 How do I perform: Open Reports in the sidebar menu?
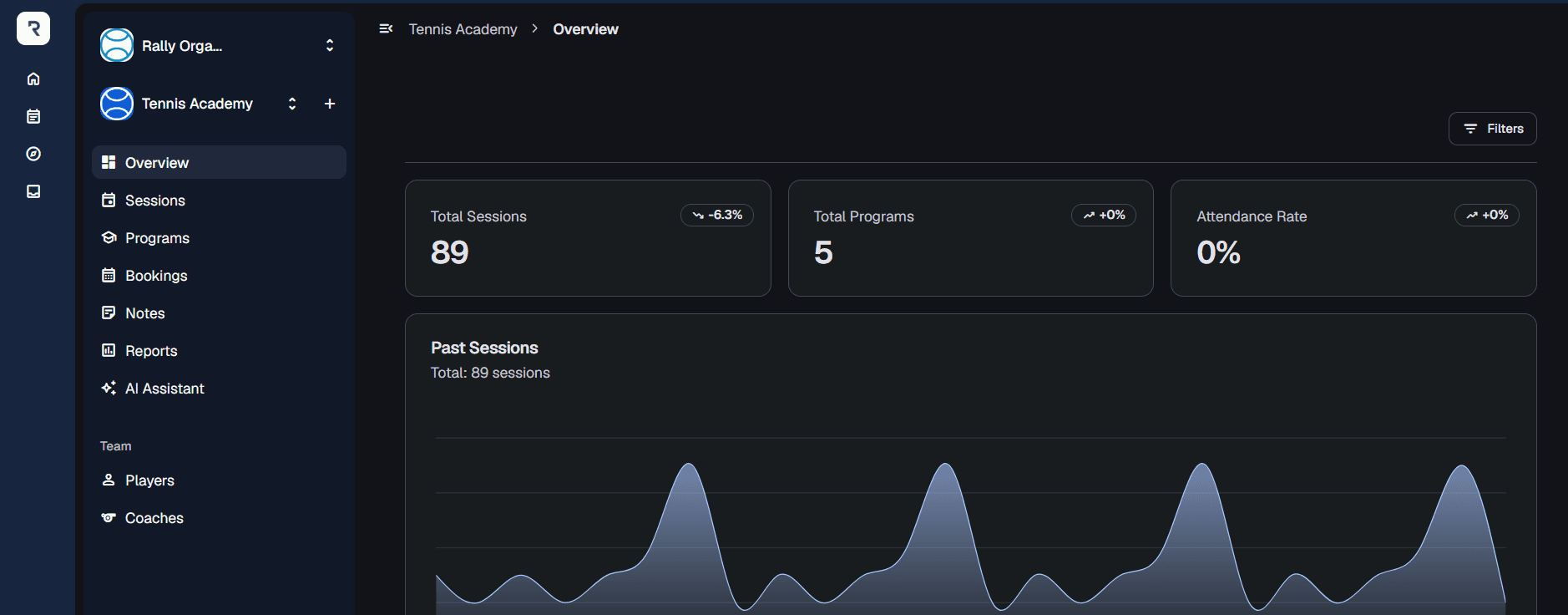coord(219,350)
